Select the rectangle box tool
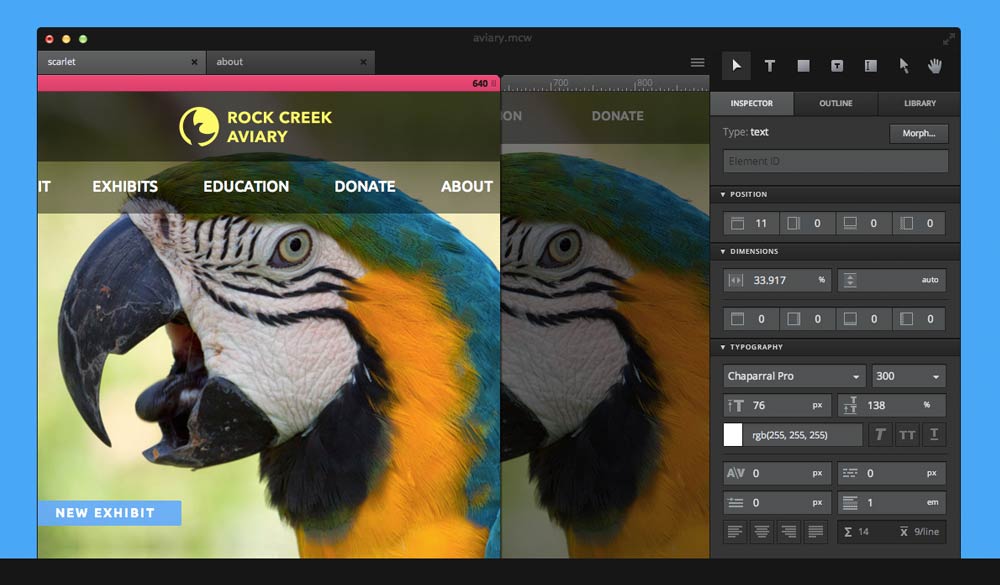 coord(803,66)
